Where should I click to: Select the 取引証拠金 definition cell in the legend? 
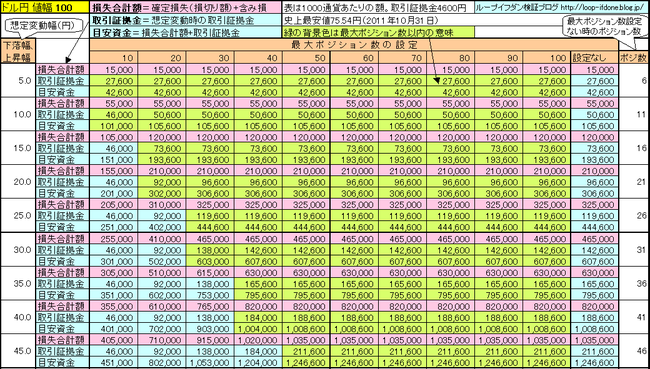click(186, 20)
